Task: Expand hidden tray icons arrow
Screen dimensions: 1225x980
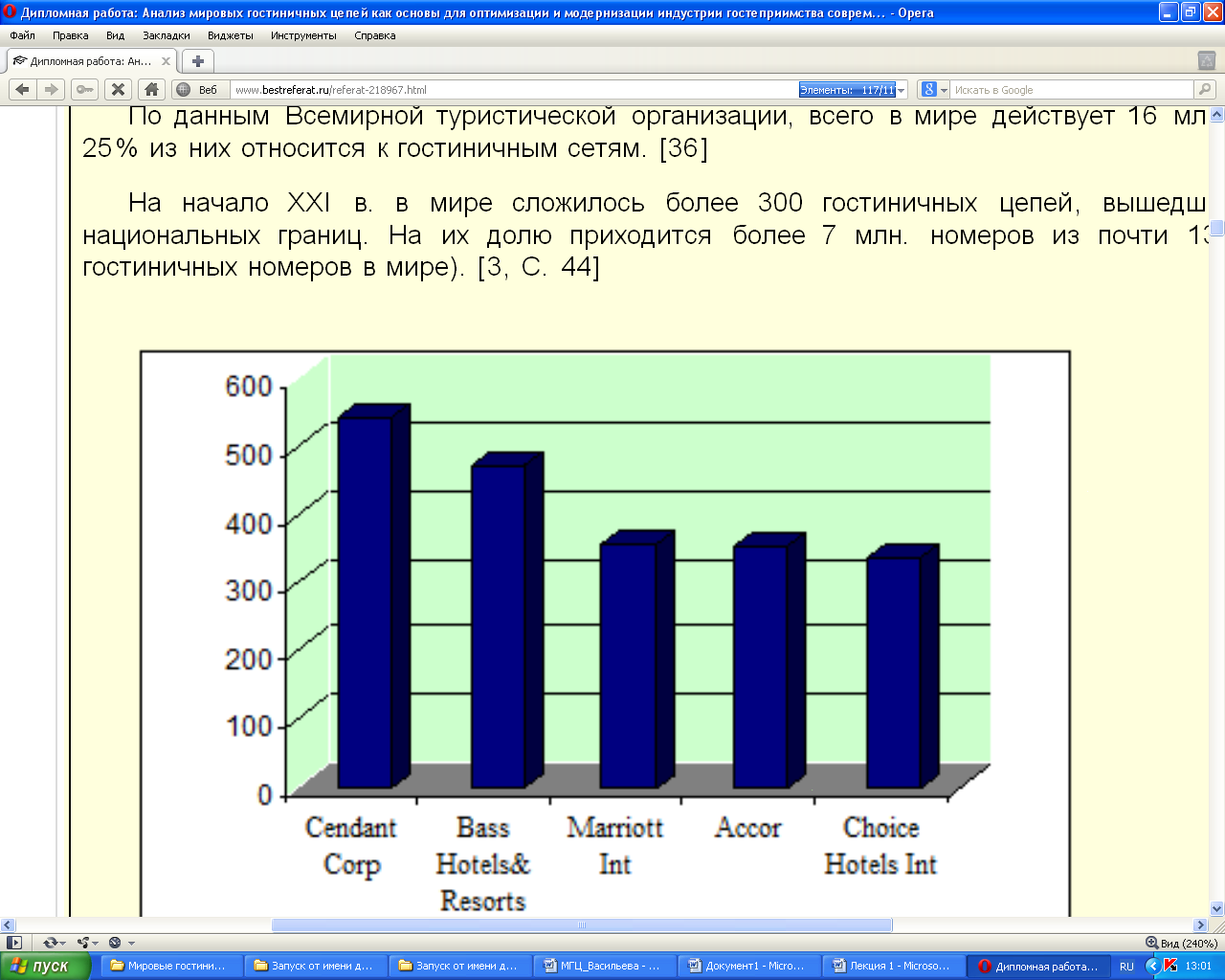Action: 1152,966
